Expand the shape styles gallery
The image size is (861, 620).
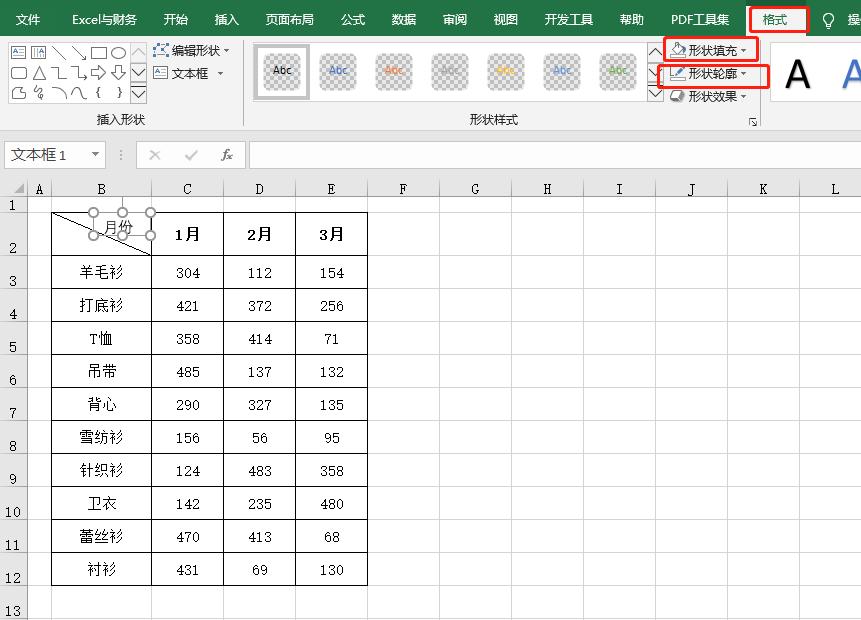click(x=655, y=93)
